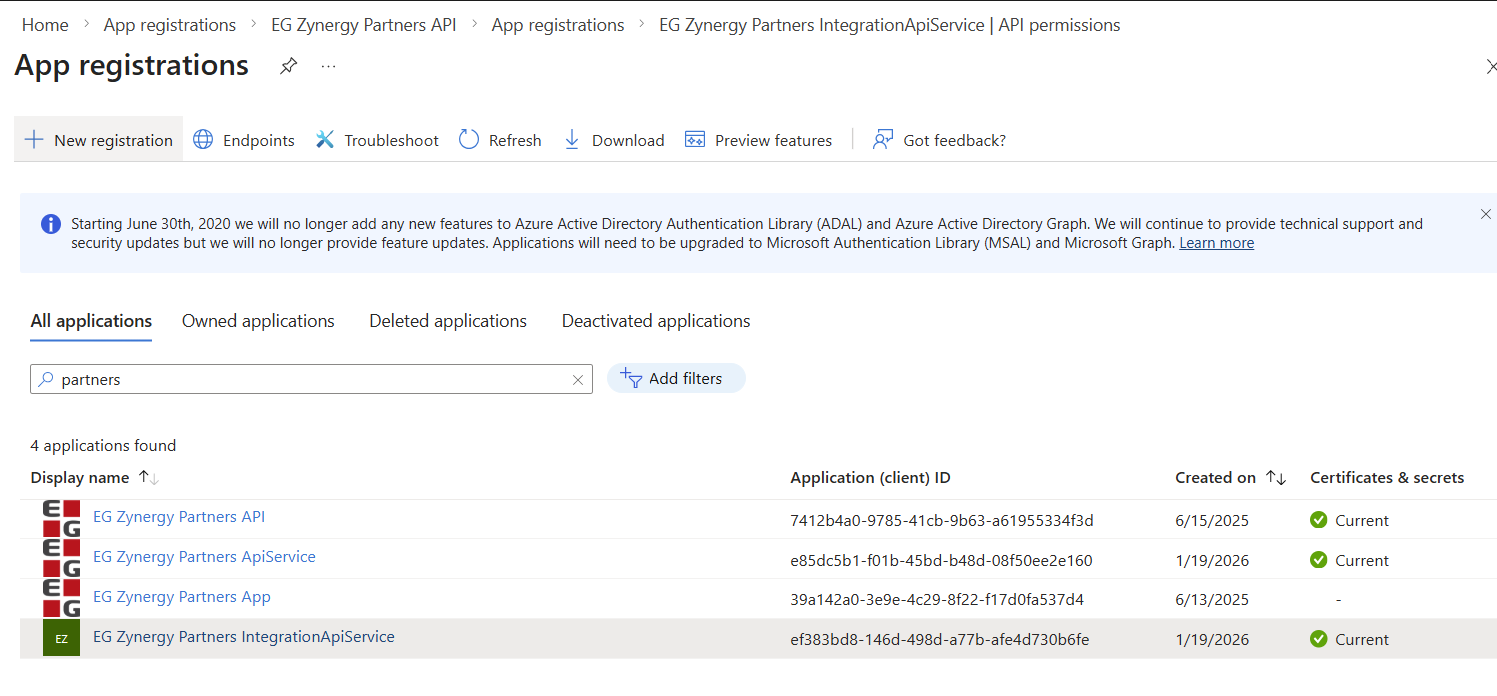
Task: Click the green EZ icon of IntegrationApiService
Action: coord(61,639)
